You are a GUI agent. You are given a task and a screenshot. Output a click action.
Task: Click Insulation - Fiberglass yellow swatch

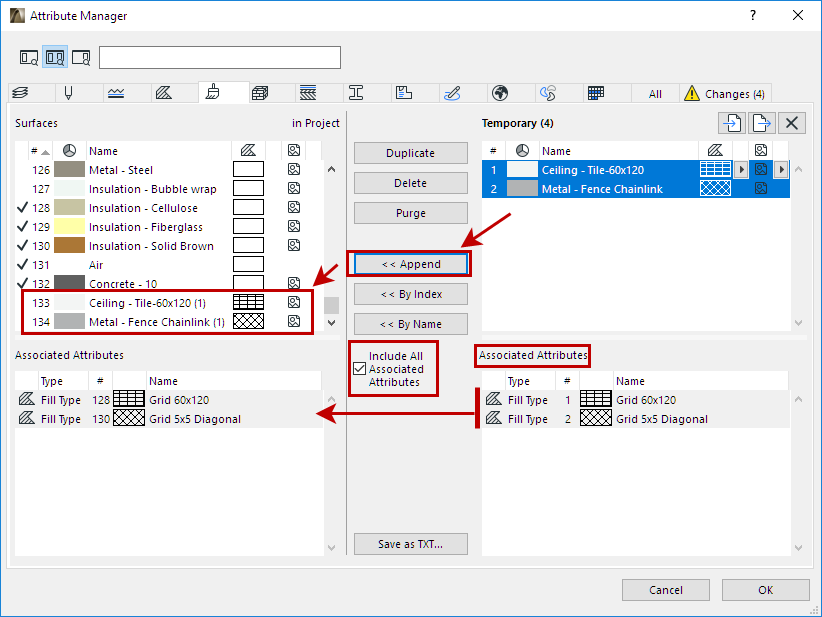click(69, 226)
